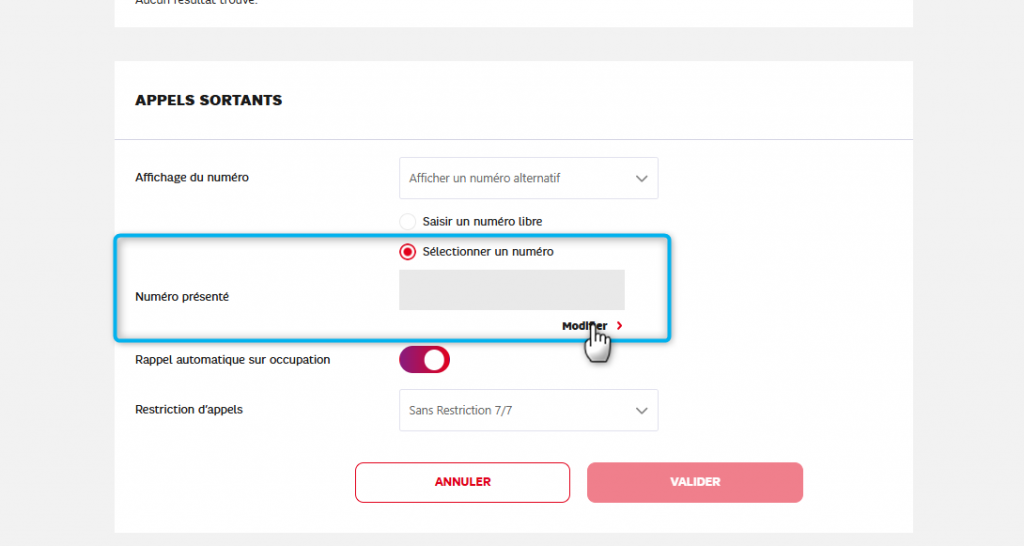Click the "Modifier" link
The height and width of the screenshot is (546, 1024).
(584, 326)
